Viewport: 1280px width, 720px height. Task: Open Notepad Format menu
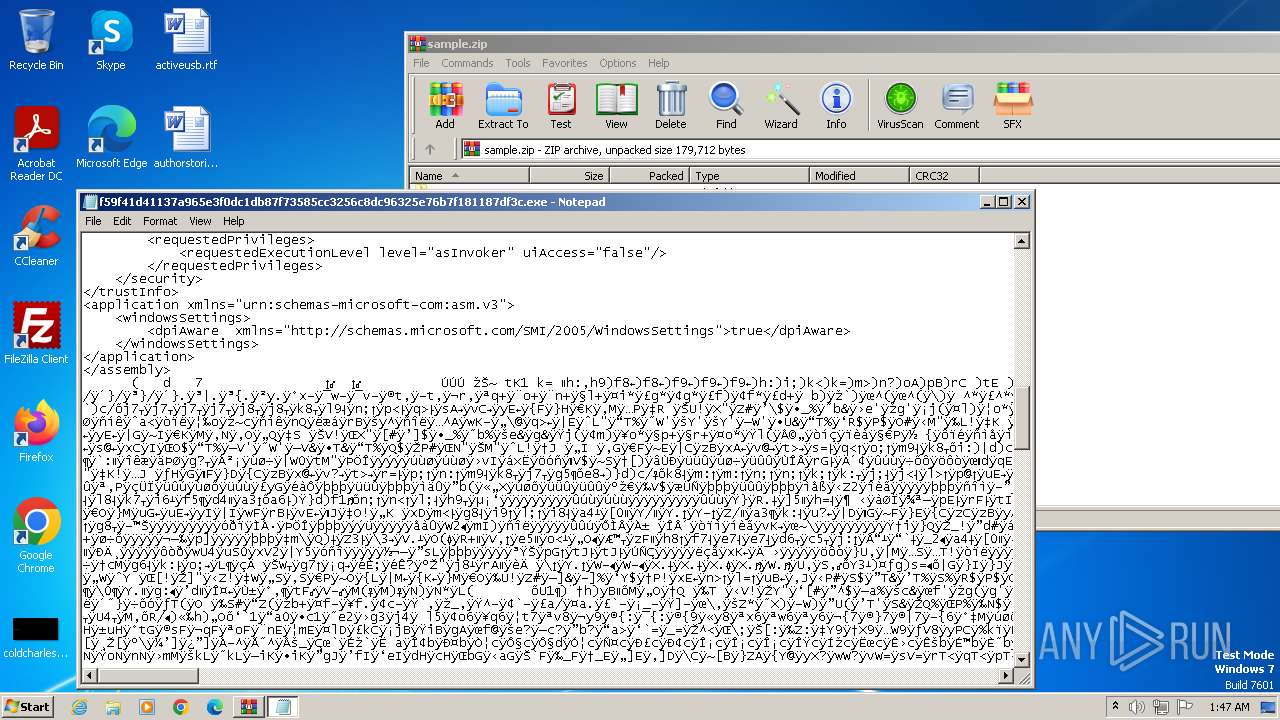point(160,221)
